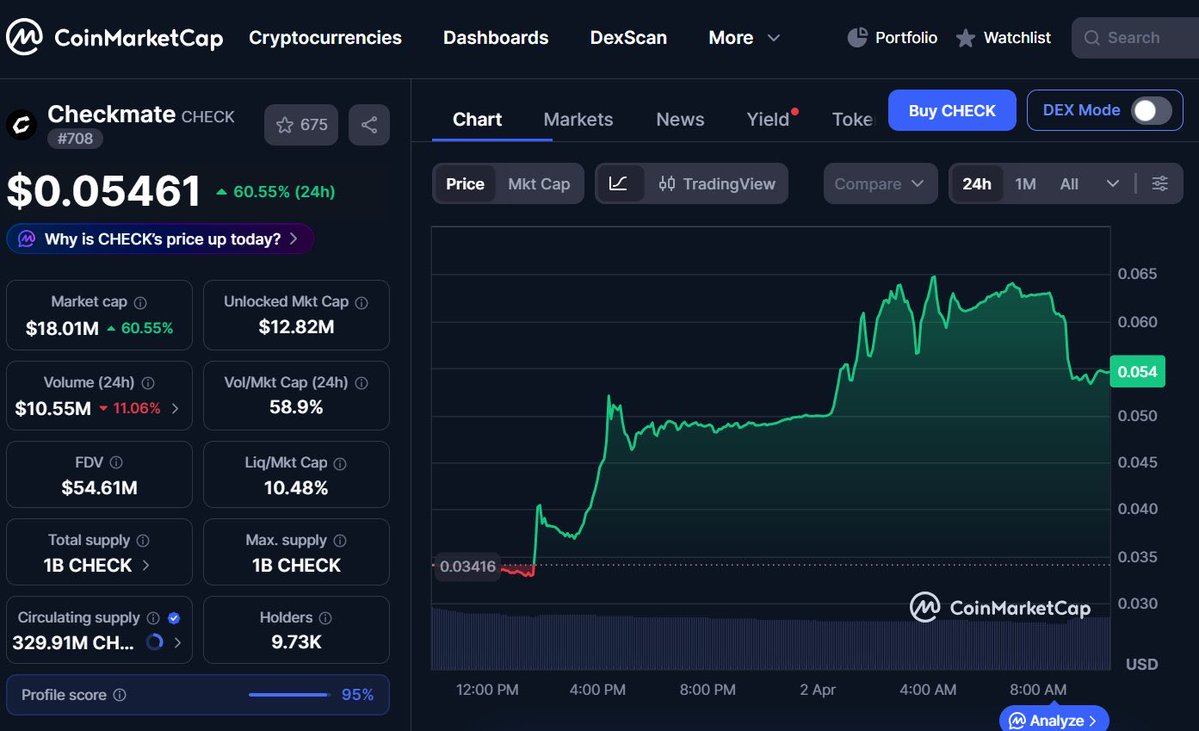Click info icon next to Market cap
This screenshot has height=731, width=1199.
(140, 303)
